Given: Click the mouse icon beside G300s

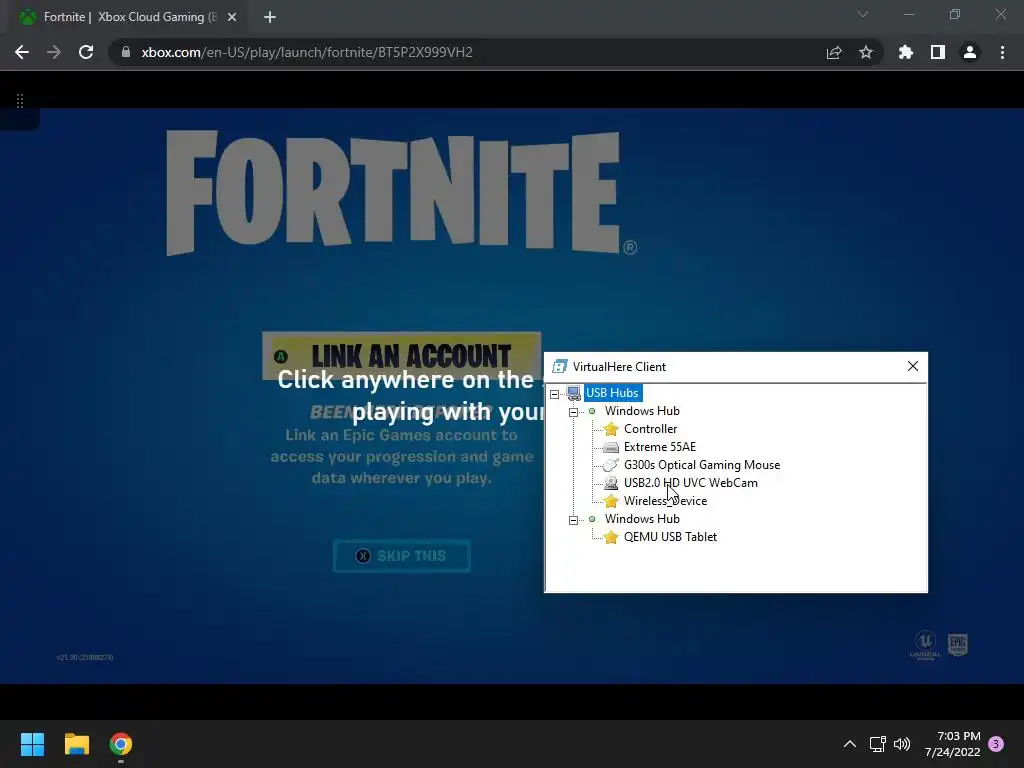Looking at the screenshot, I should tap(611, 465).
